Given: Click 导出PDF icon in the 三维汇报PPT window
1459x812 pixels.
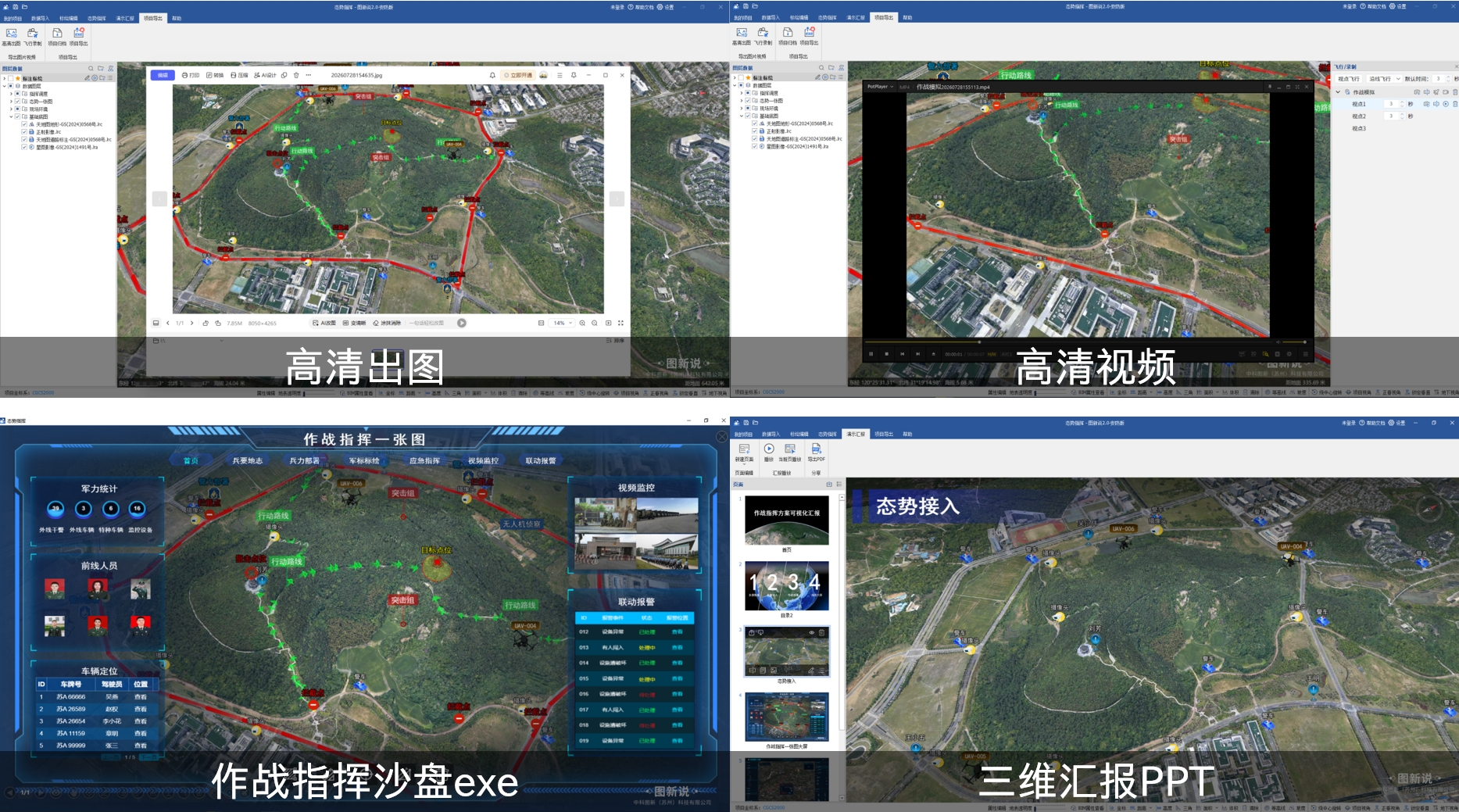Looking at the screenshot, I should [816, 449].
